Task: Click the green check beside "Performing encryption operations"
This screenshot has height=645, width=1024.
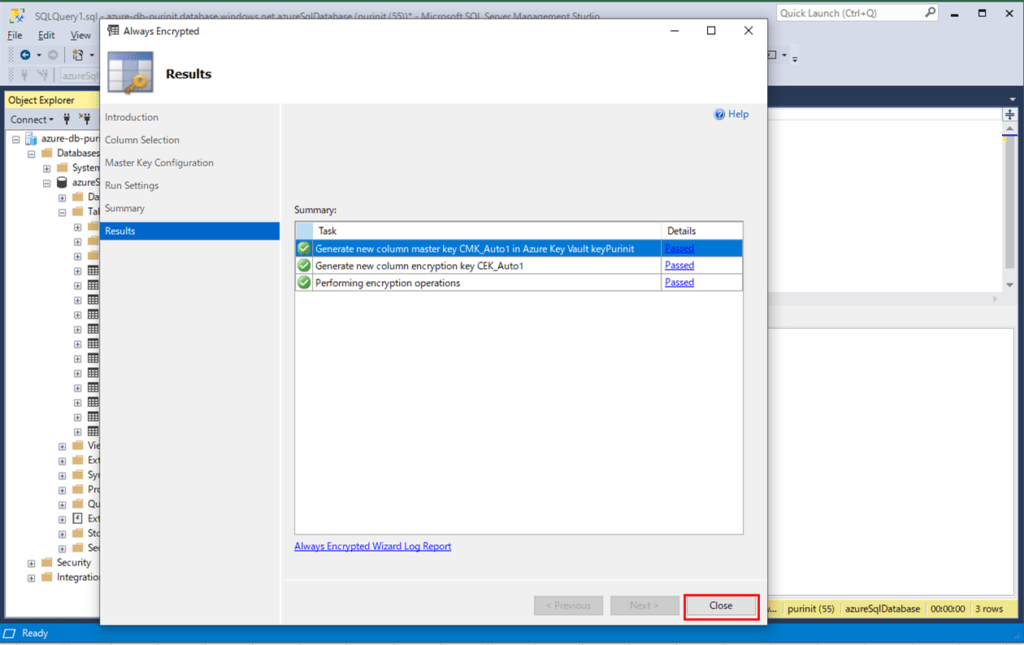Action: coord(303,282)
